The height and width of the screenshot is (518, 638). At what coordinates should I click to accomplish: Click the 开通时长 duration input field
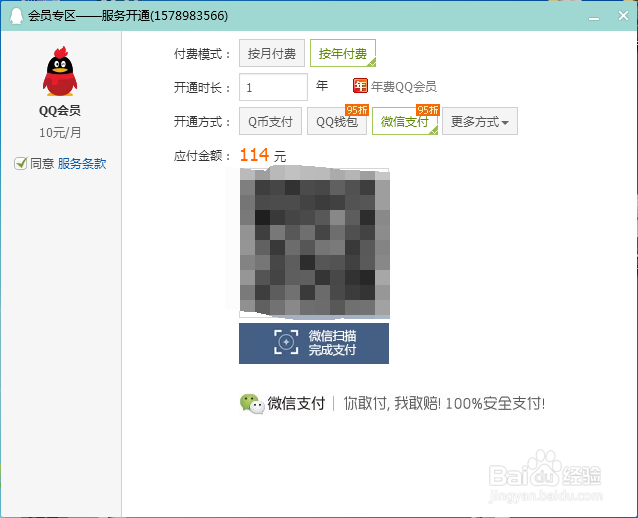(273, 87)
